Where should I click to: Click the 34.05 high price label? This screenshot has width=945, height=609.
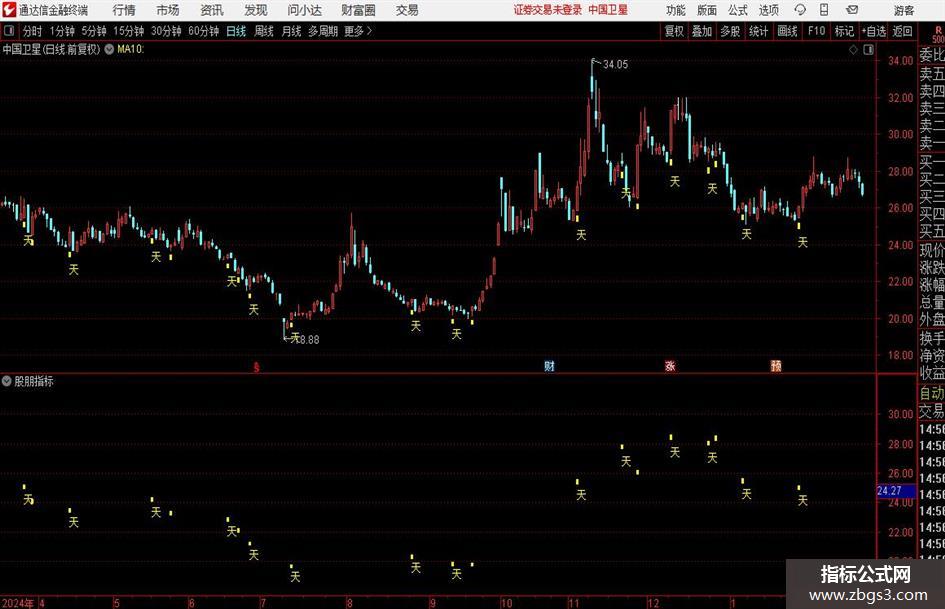point(615,65)
